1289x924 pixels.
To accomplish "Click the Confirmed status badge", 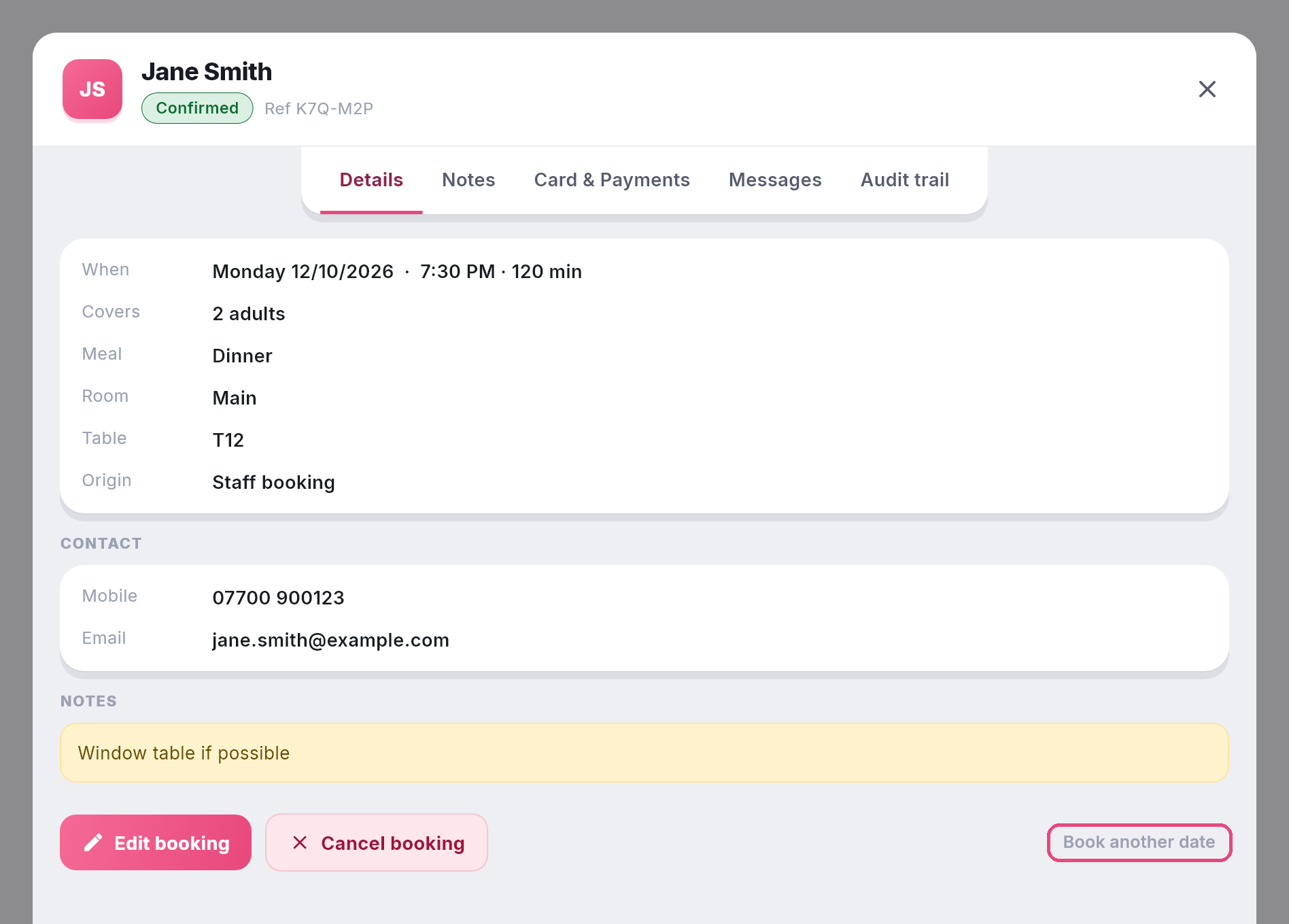I will click(x=197, y=108).
